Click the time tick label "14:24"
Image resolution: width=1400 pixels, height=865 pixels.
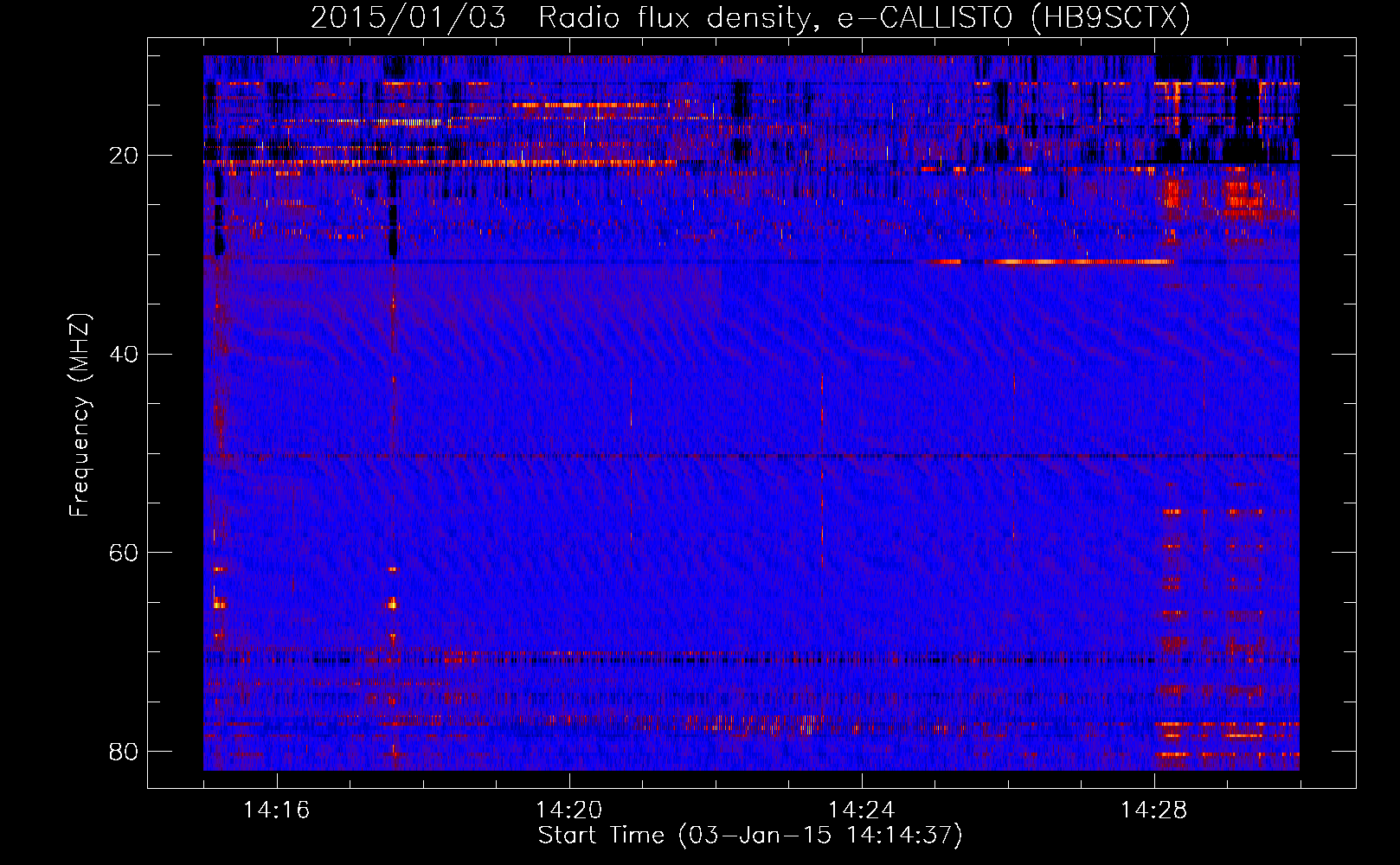[x=862, y=811]
